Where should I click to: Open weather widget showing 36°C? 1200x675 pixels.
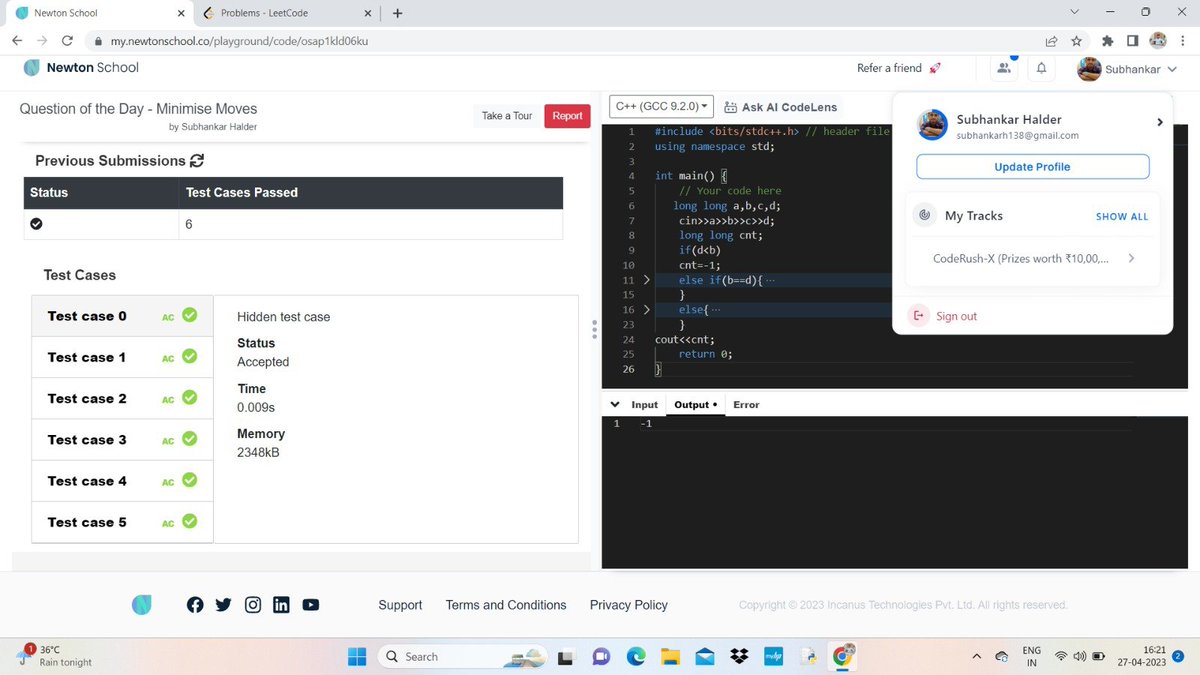pyautogui.click(x=56, y=656)
